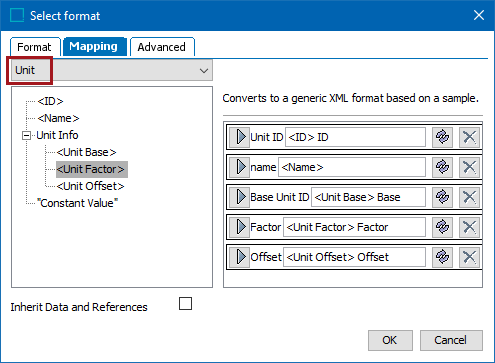Viewport: 495px width, 363px height.
Task: Select "Constant Value" tree item
Action: 77,203
